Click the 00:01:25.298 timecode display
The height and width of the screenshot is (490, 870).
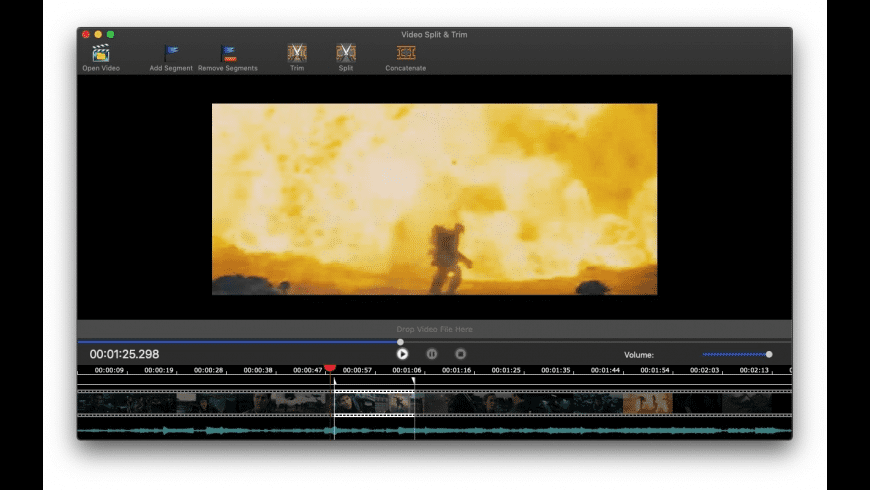(x=124, y=354)
